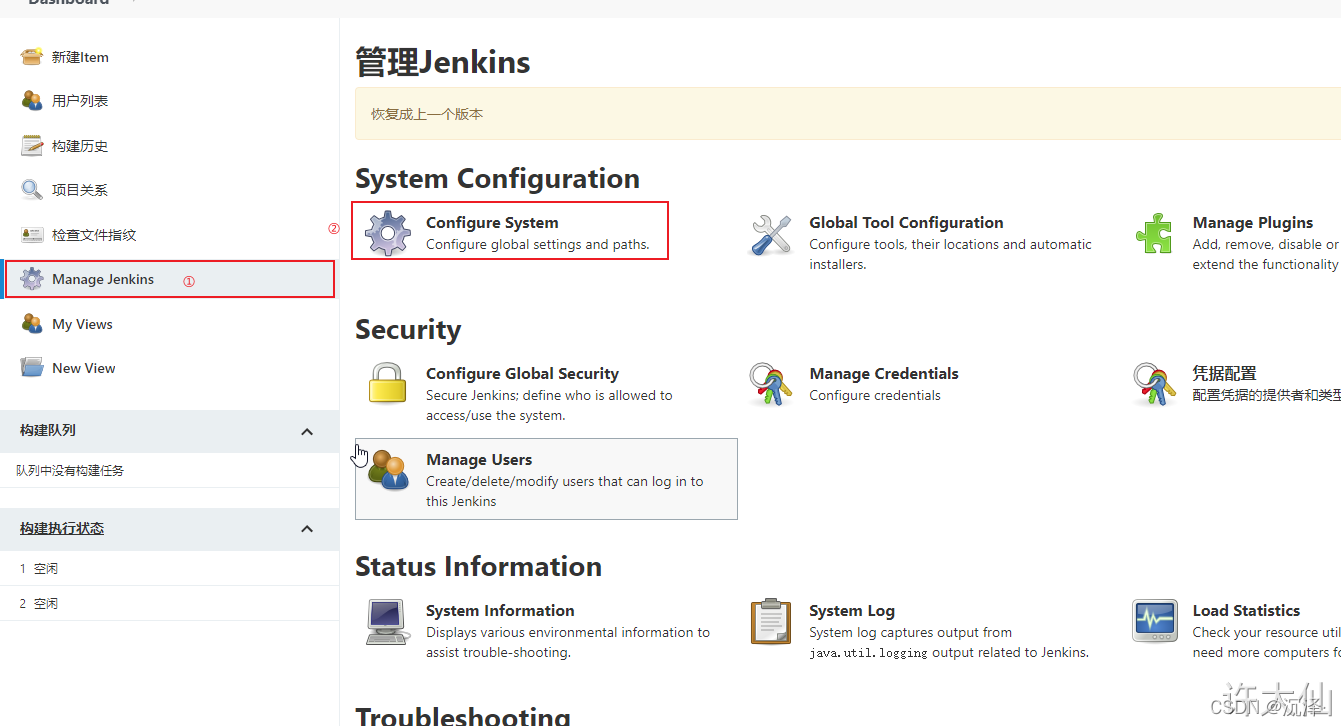
Task: Click the 管理Jenkins page title
Action: pyautogui.click(x=443, y=62)
